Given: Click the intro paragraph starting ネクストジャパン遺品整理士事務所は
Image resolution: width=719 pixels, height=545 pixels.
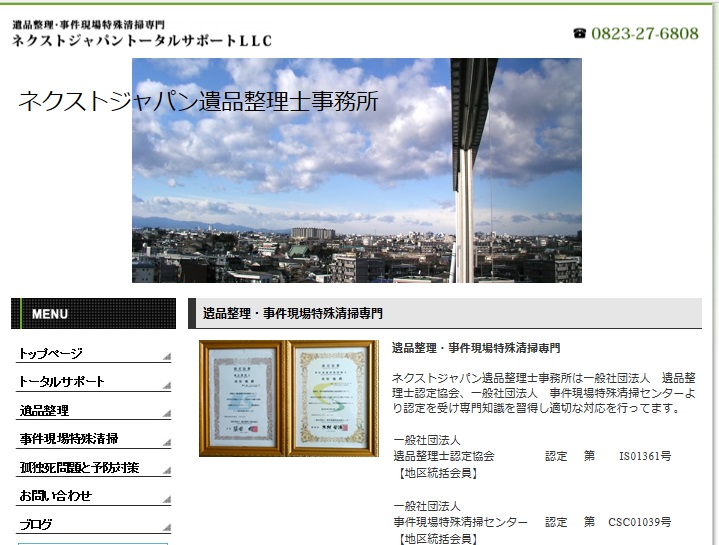Looking at the screenshot, I should (544, 393).
